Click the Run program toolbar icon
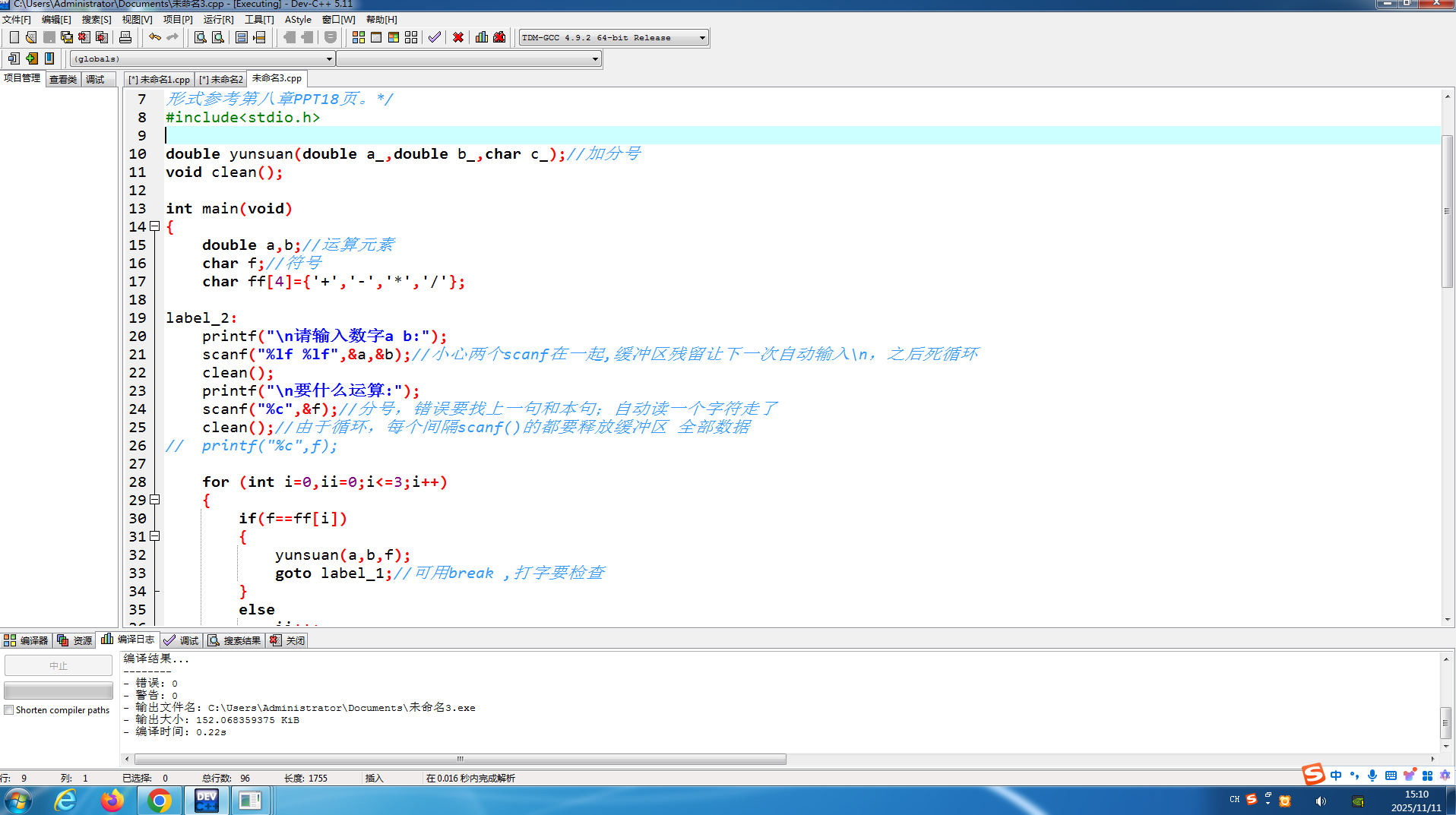This screenshot has height=815, width=1456. [x=376, y=37]
